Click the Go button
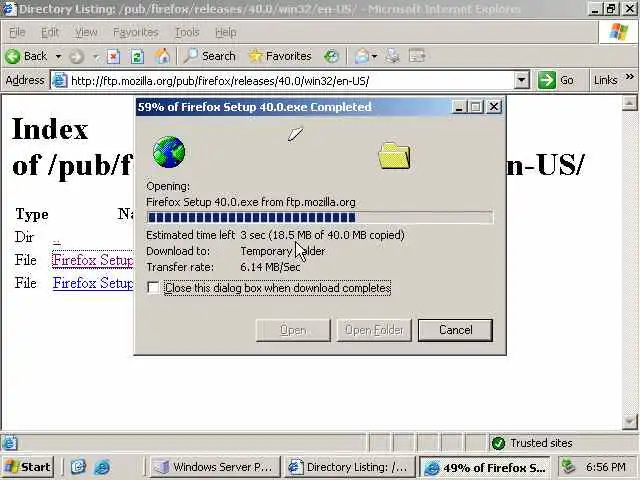The height and width of the screenshot is (480, 640). [556, 80]
